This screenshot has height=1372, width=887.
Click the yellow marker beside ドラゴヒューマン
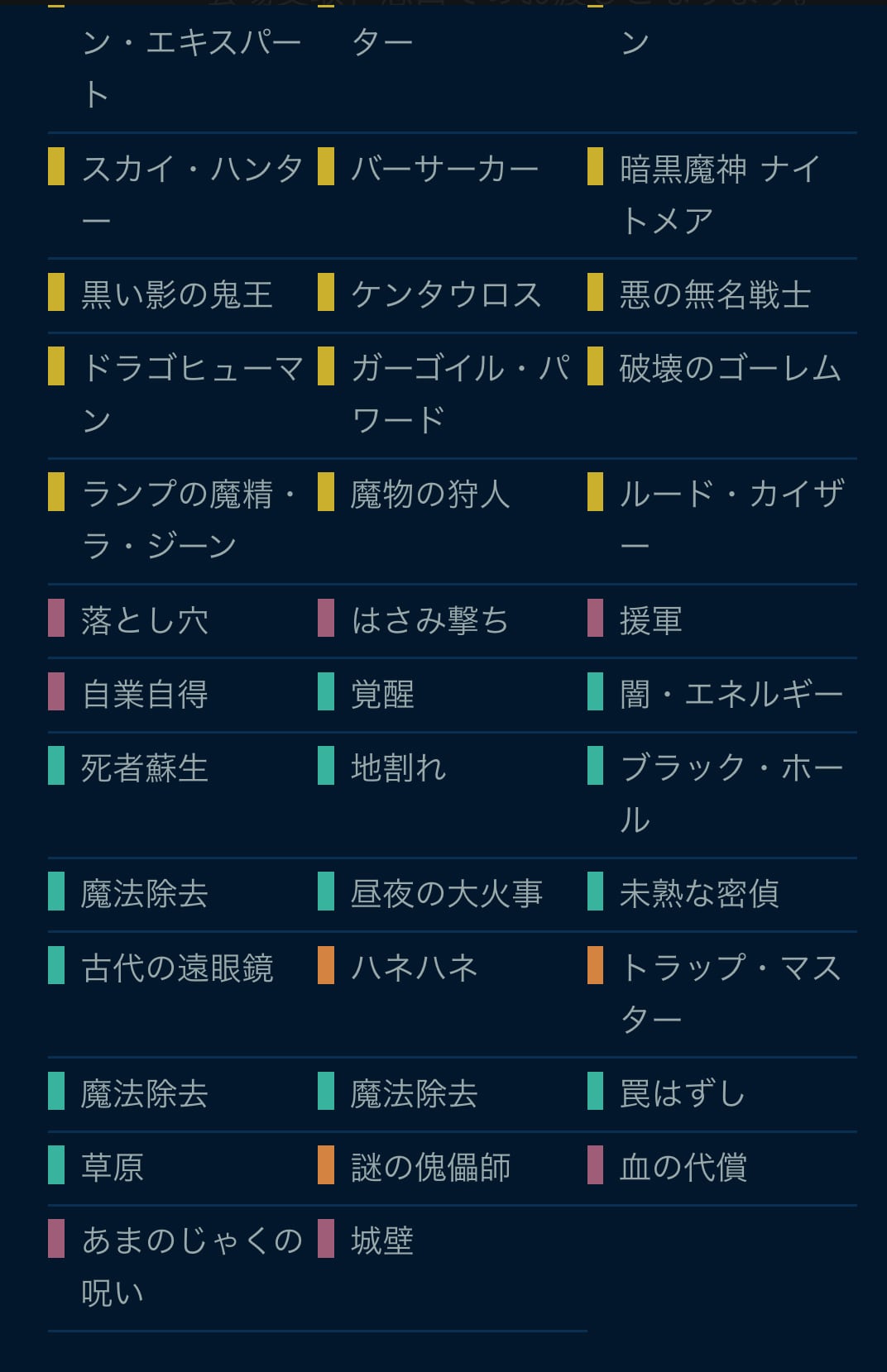coord(56,366)
